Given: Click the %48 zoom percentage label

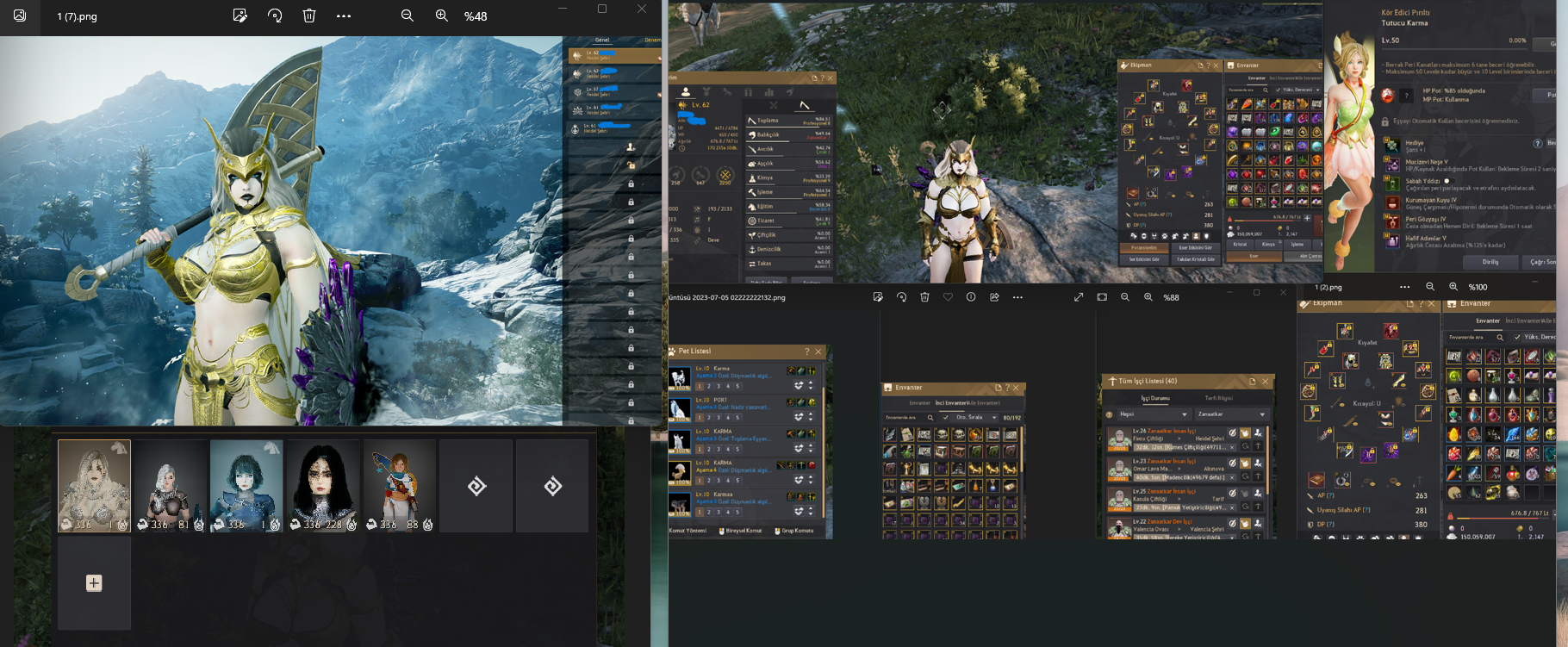Looking at the screenshot, I should pos(476,16).
